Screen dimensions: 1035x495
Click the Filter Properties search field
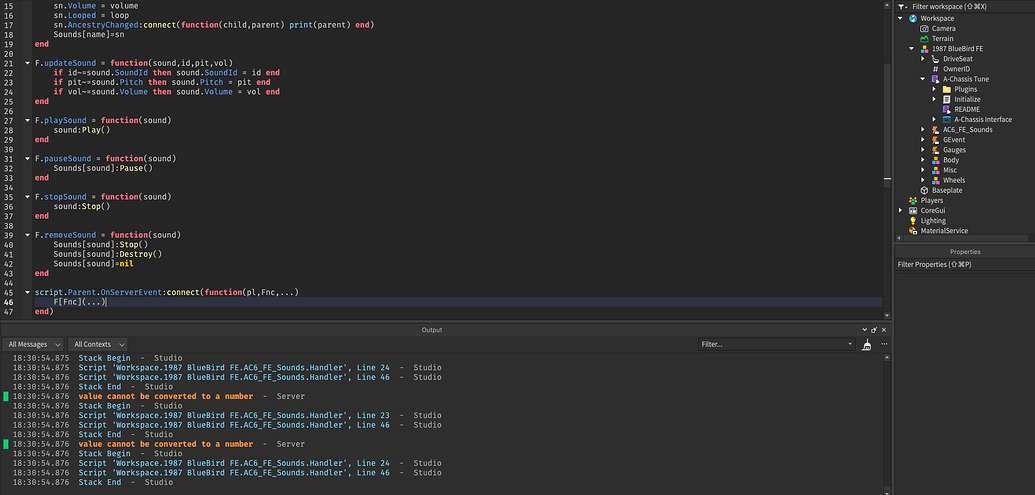tap(964, 265)
